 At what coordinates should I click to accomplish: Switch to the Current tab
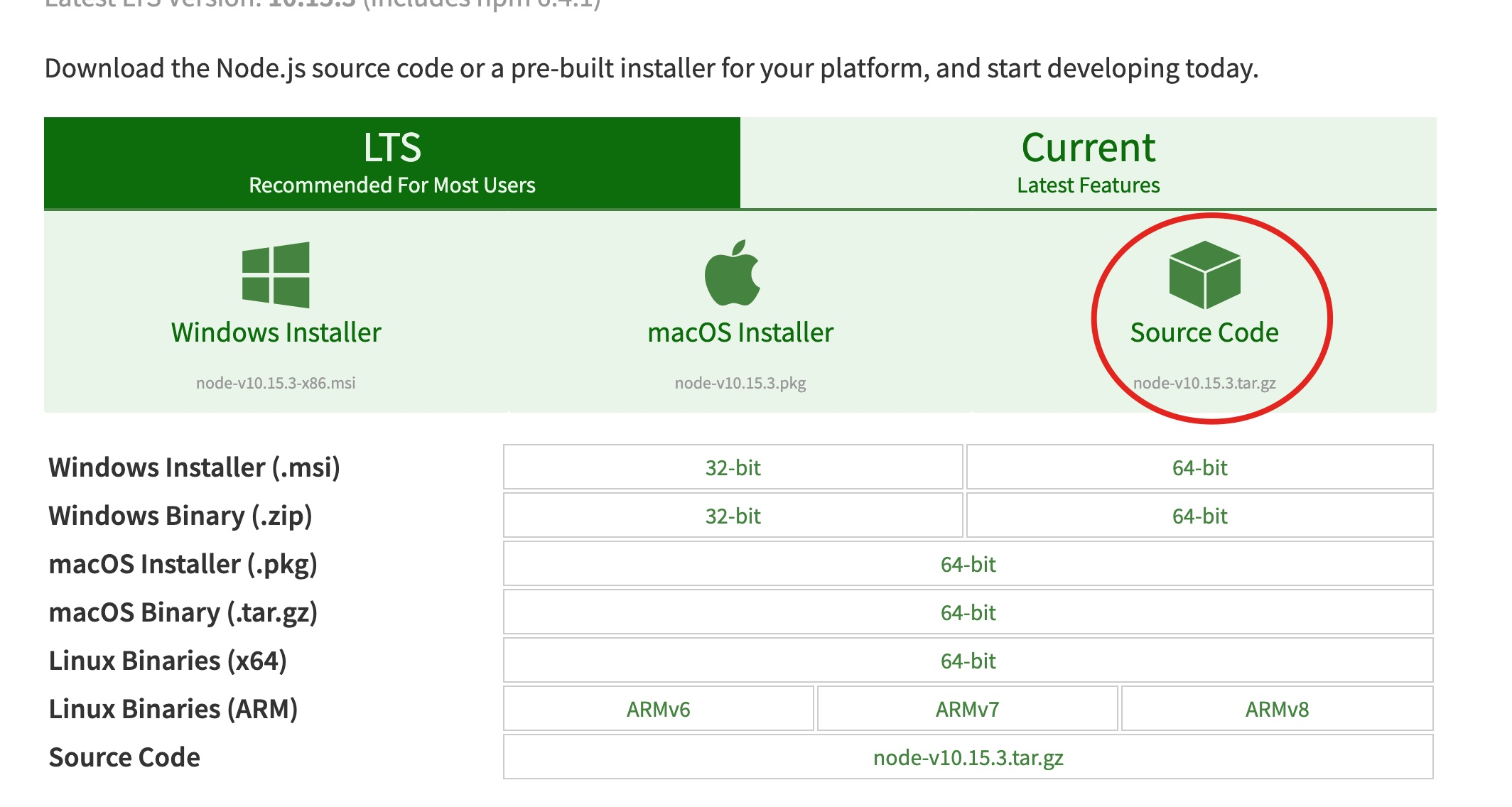(x=1088, y=163)
